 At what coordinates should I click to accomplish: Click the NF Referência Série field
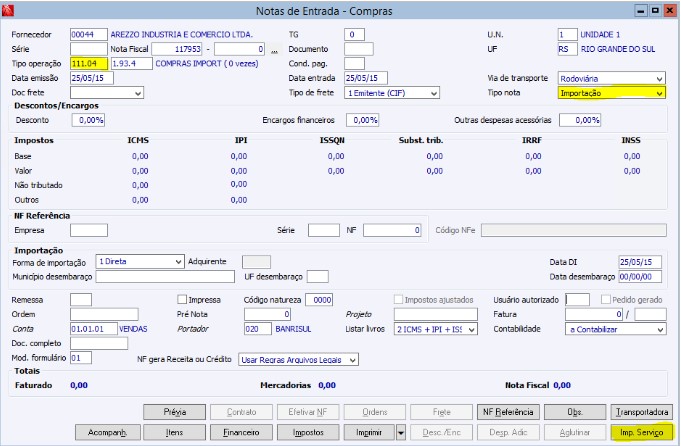tap(324, 230)
